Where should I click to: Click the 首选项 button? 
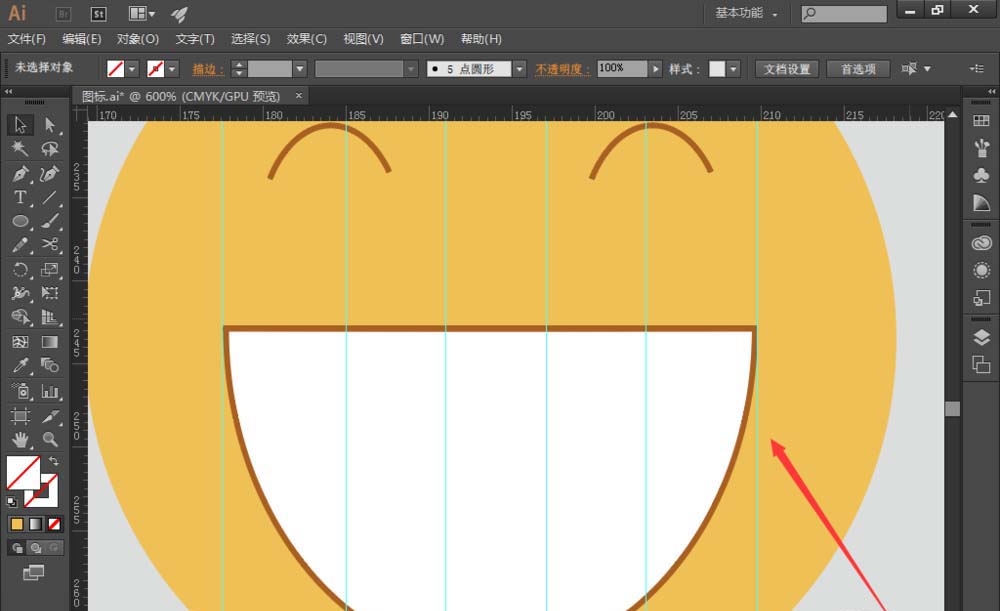pos(858,69)
